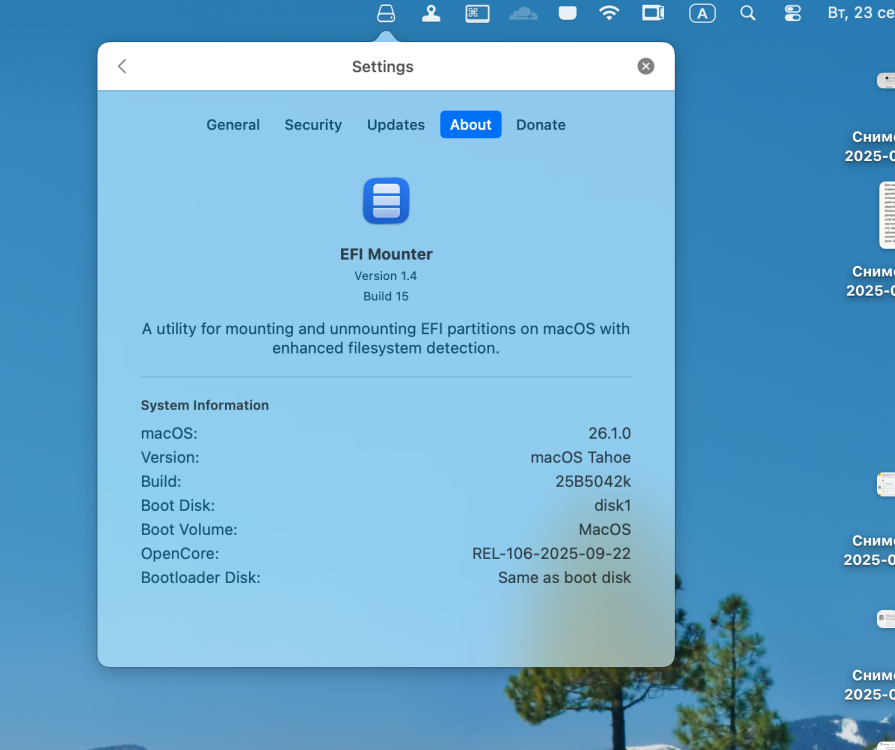Select the Updates tab
This screenshot has height=750, width=895.
tap(396, 124)
